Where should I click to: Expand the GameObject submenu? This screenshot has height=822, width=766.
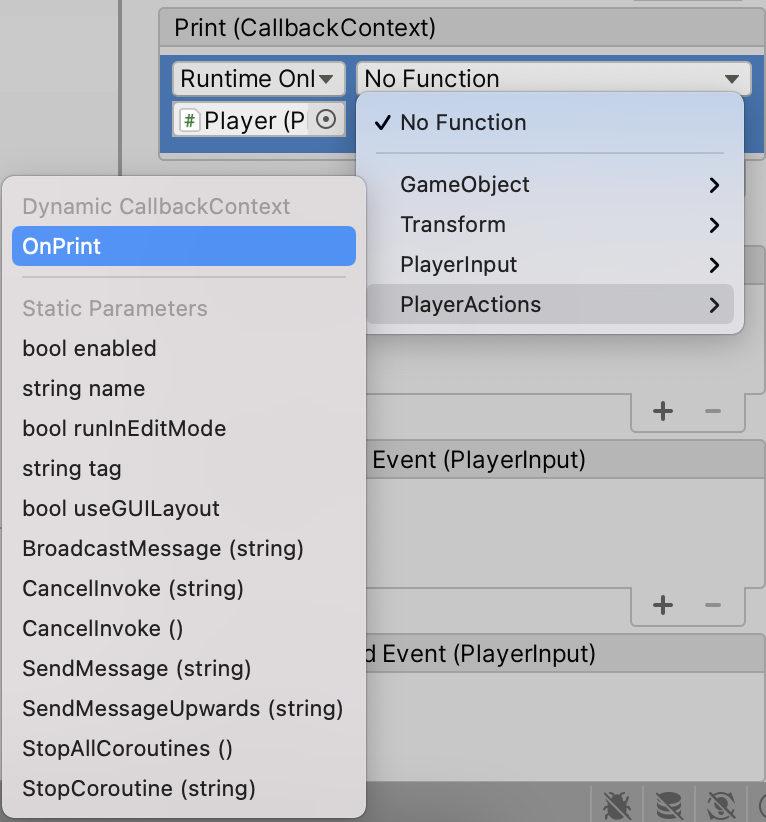click(550, 185)
